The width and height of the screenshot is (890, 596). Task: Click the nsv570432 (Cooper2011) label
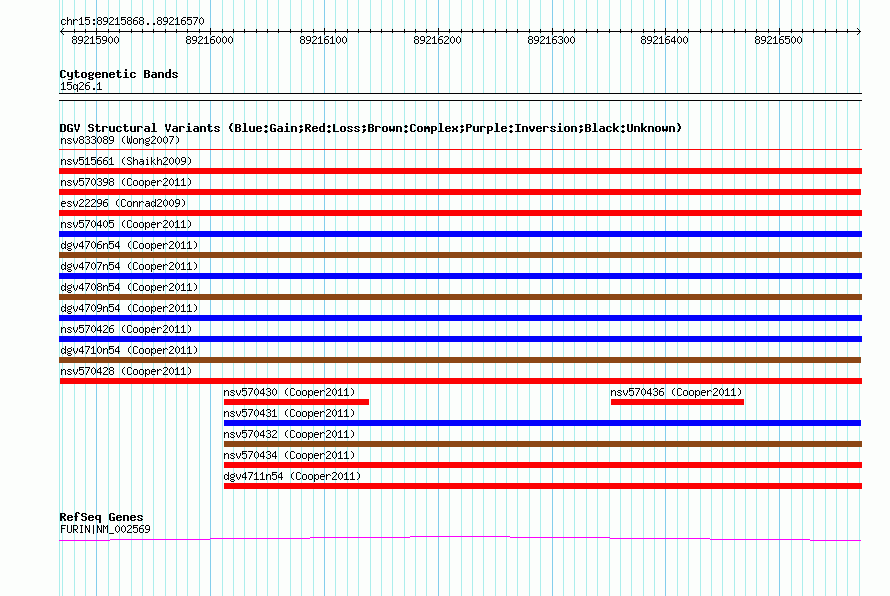289,434
